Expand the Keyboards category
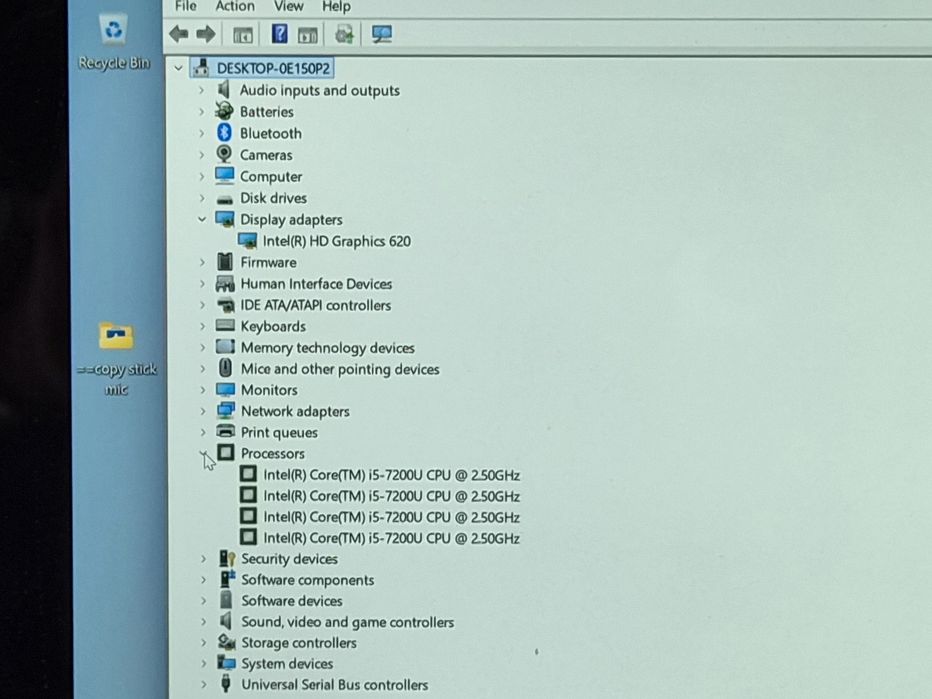Viewport: 932px width, 699px height. [202, 326]
